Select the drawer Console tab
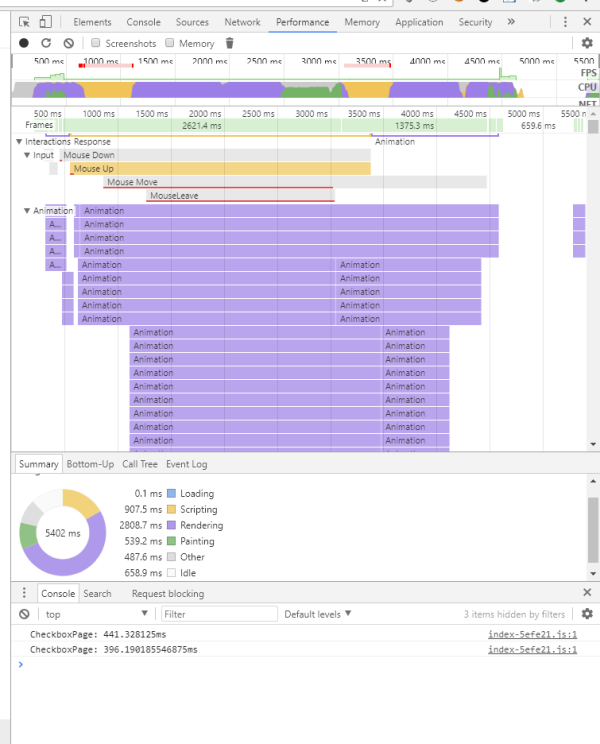The image size is (600, 744). pyautogui.click(x=58, y=593)
